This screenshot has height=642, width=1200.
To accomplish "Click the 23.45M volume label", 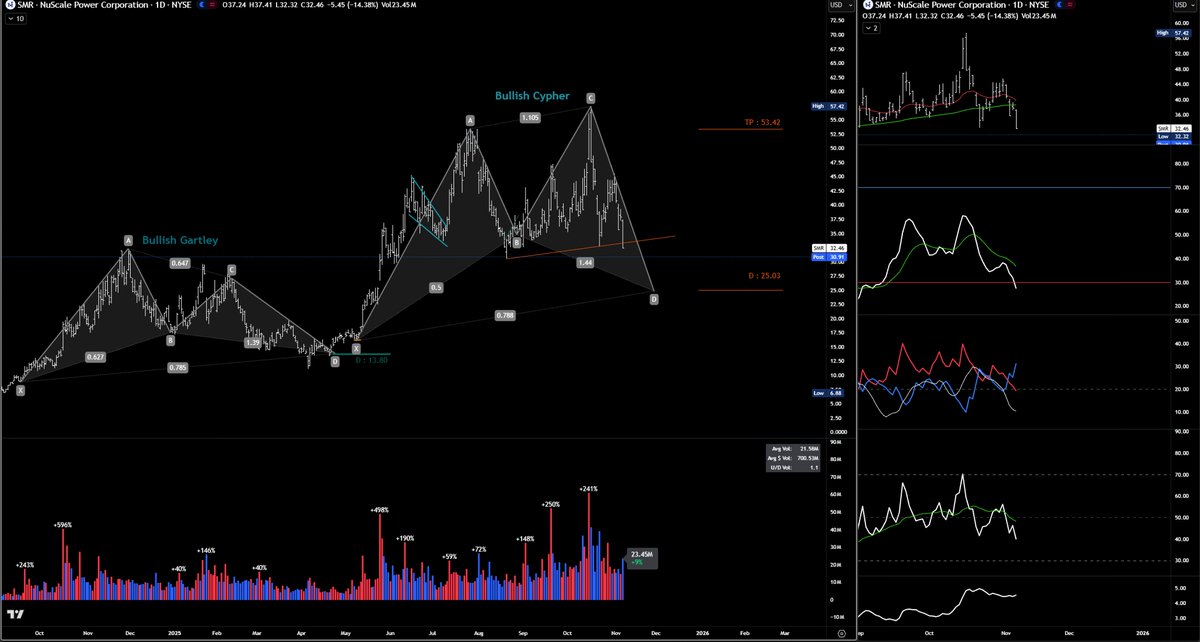I will [641, 557].
